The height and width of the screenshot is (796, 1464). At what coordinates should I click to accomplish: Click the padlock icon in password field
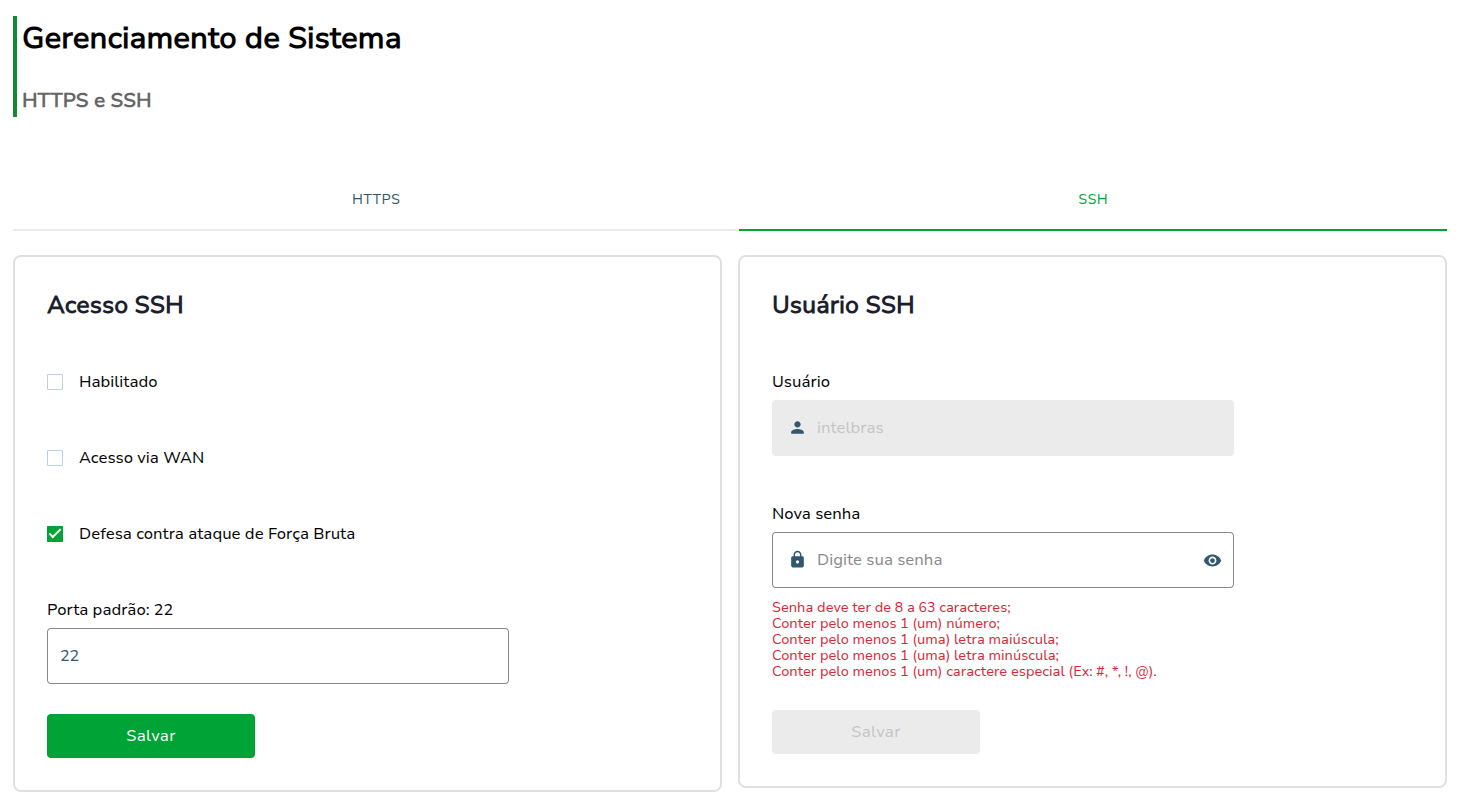point(797,560)
